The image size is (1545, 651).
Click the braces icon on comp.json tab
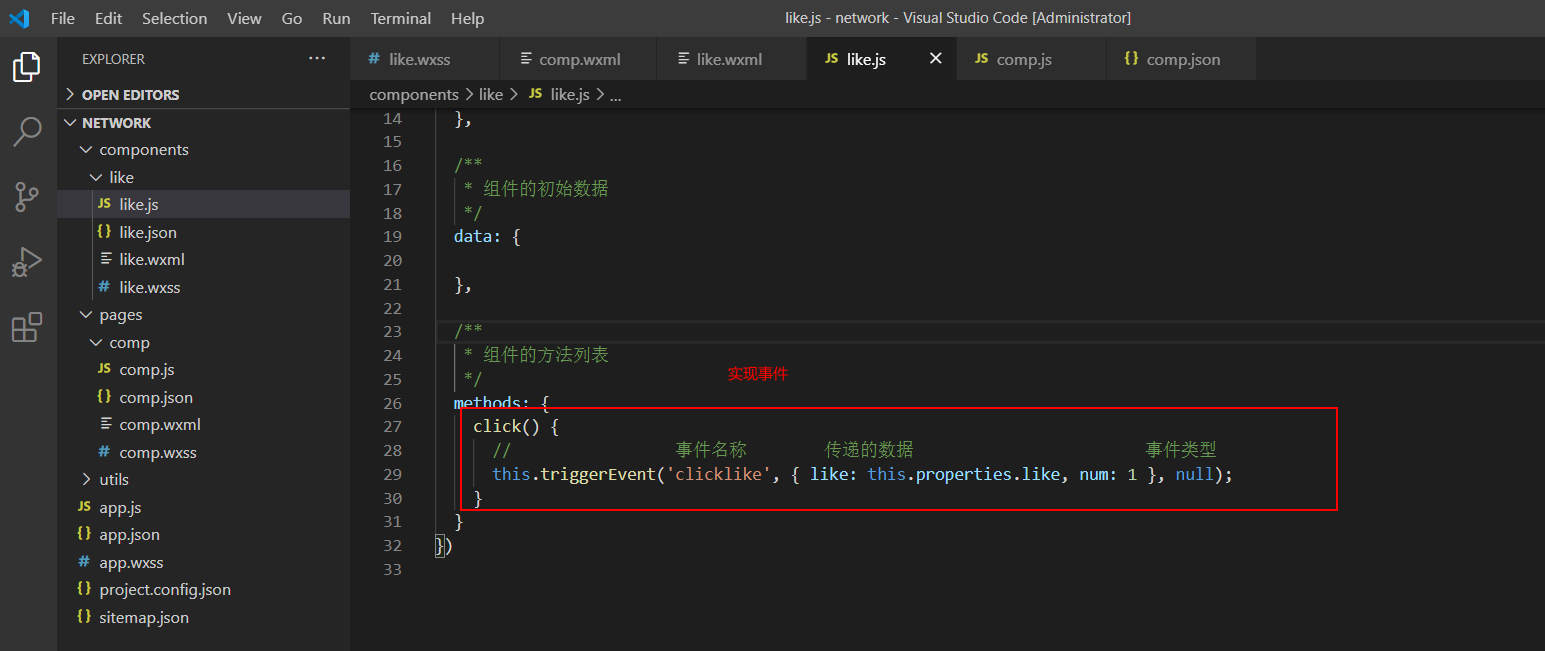point(1131,59)
